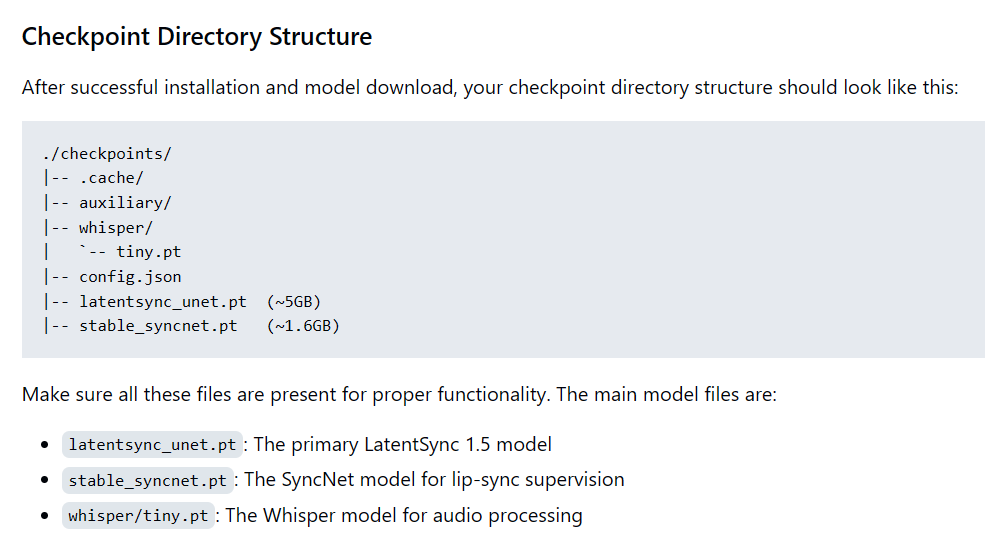The height and width of the screenshot is (548, 985).
Task: Click latentsync_unet.pt in the code block
Action: (163, 302)
